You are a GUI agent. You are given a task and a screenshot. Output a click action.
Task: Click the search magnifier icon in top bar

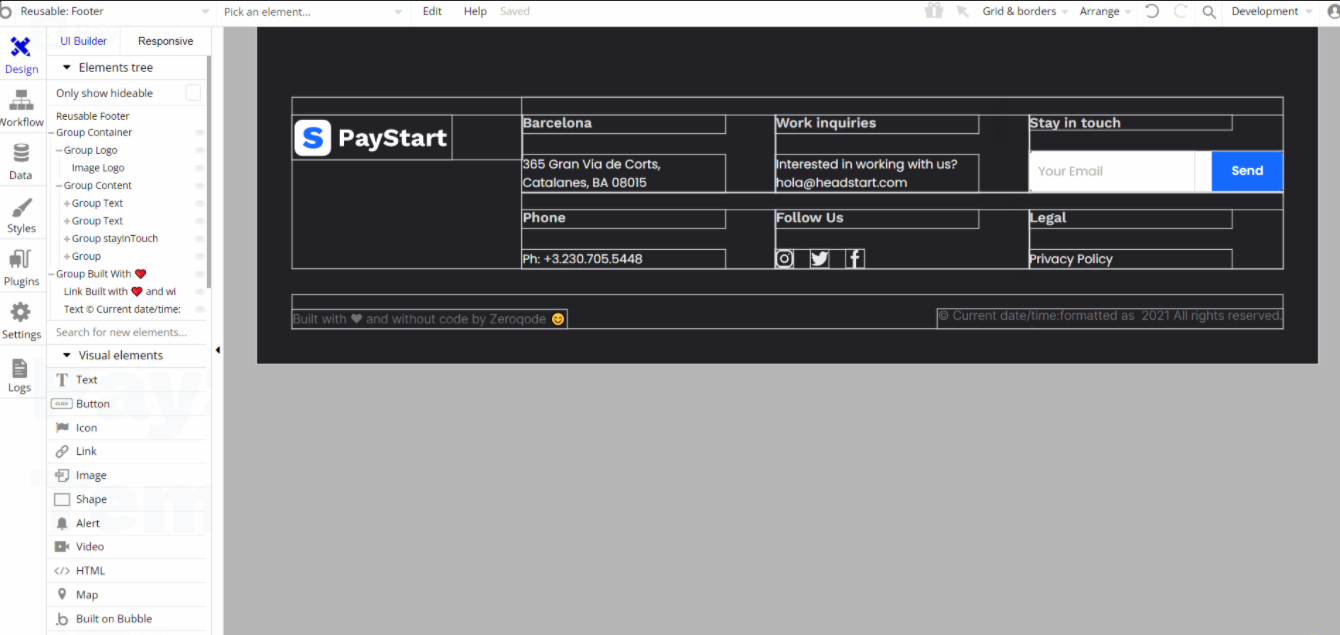click(x=1209, y=12)
